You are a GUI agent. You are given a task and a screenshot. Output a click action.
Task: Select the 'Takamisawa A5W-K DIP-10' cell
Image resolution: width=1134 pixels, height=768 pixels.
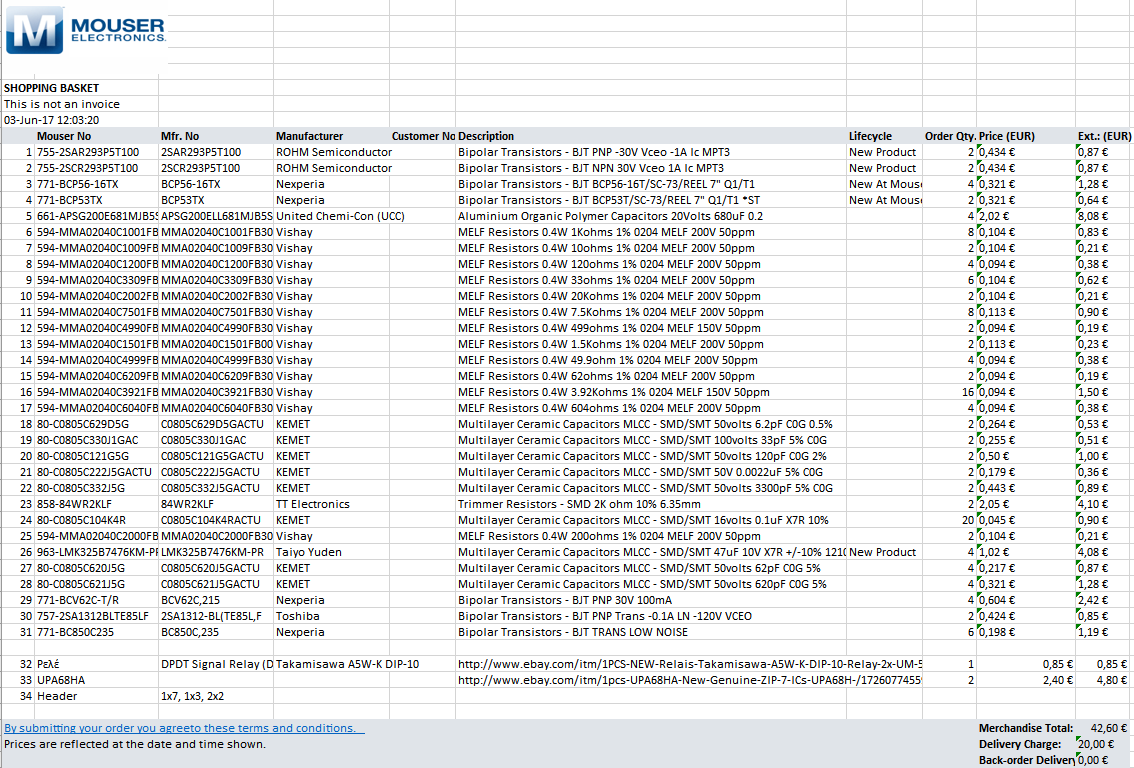click(x=347, y=664)
